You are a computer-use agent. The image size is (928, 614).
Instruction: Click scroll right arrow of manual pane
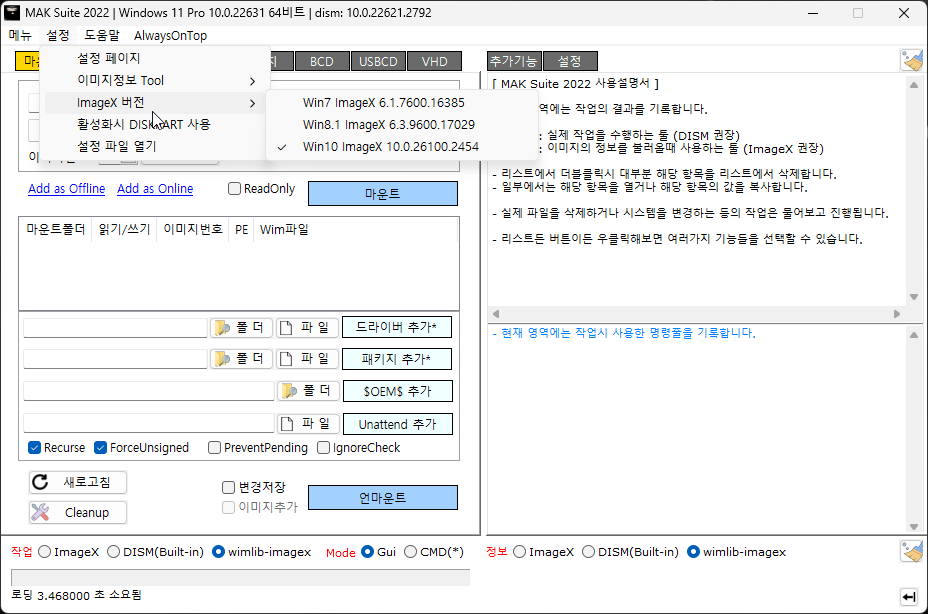tap(897, 314)
